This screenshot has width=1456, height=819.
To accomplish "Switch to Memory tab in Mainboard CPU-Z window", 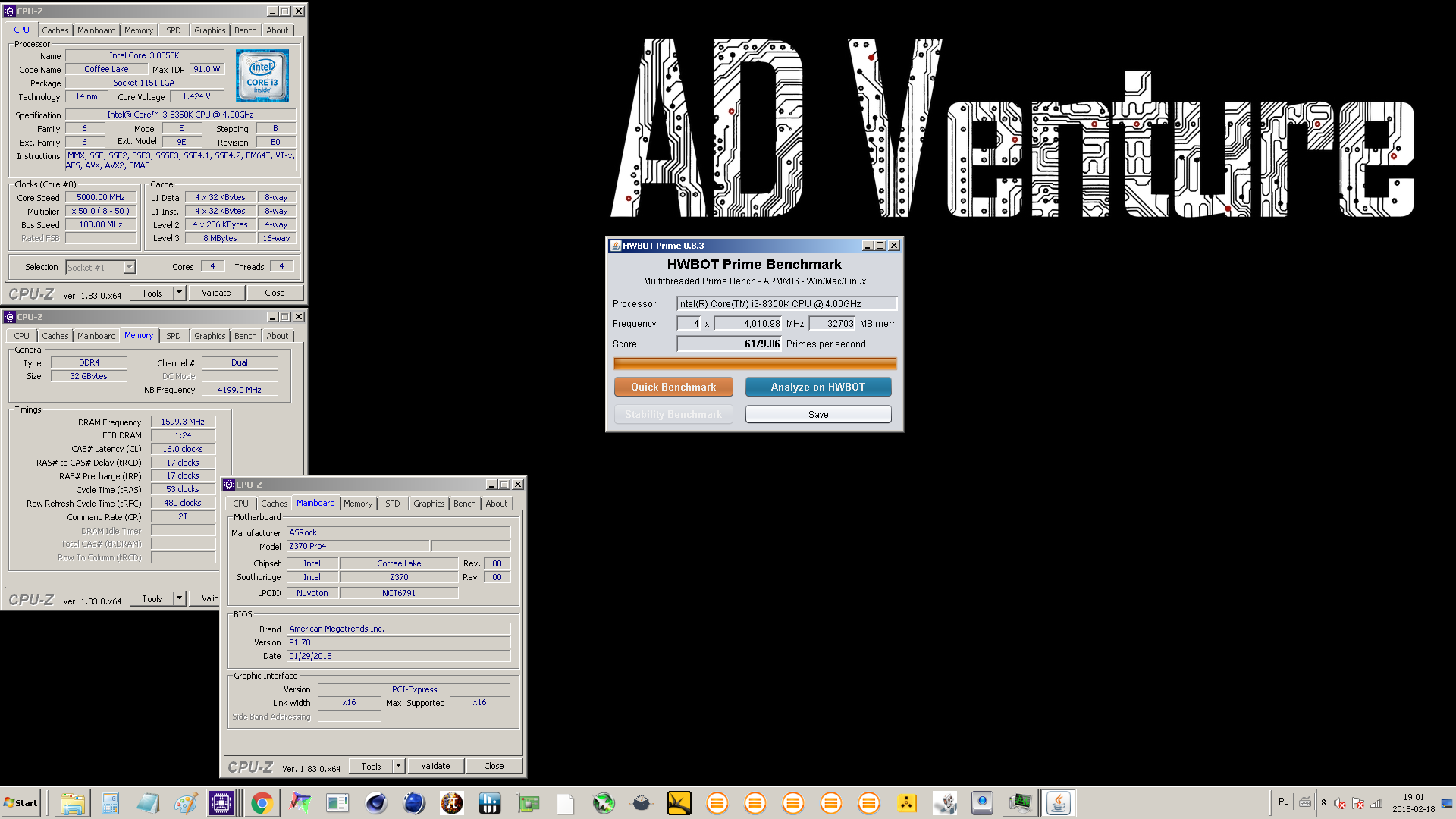I will point(358,504).
